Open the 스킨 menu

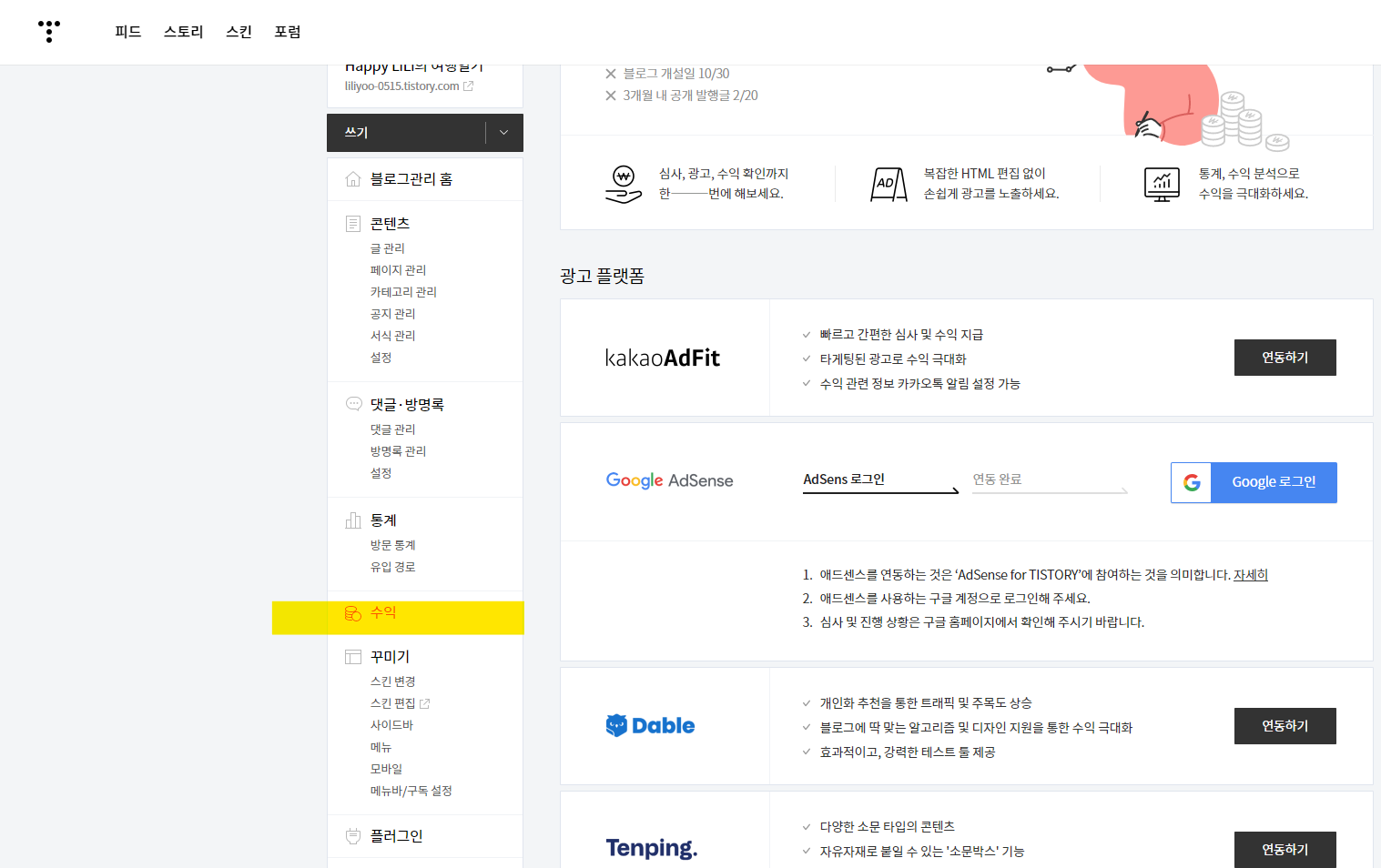239,32
